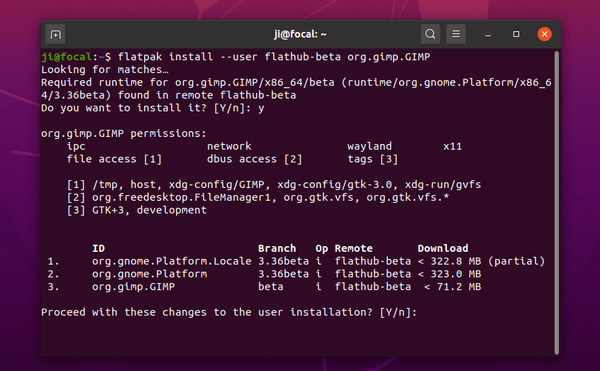The image size is (600, 371).
Task: Click the 'x11' permission text
Action: 452,146
